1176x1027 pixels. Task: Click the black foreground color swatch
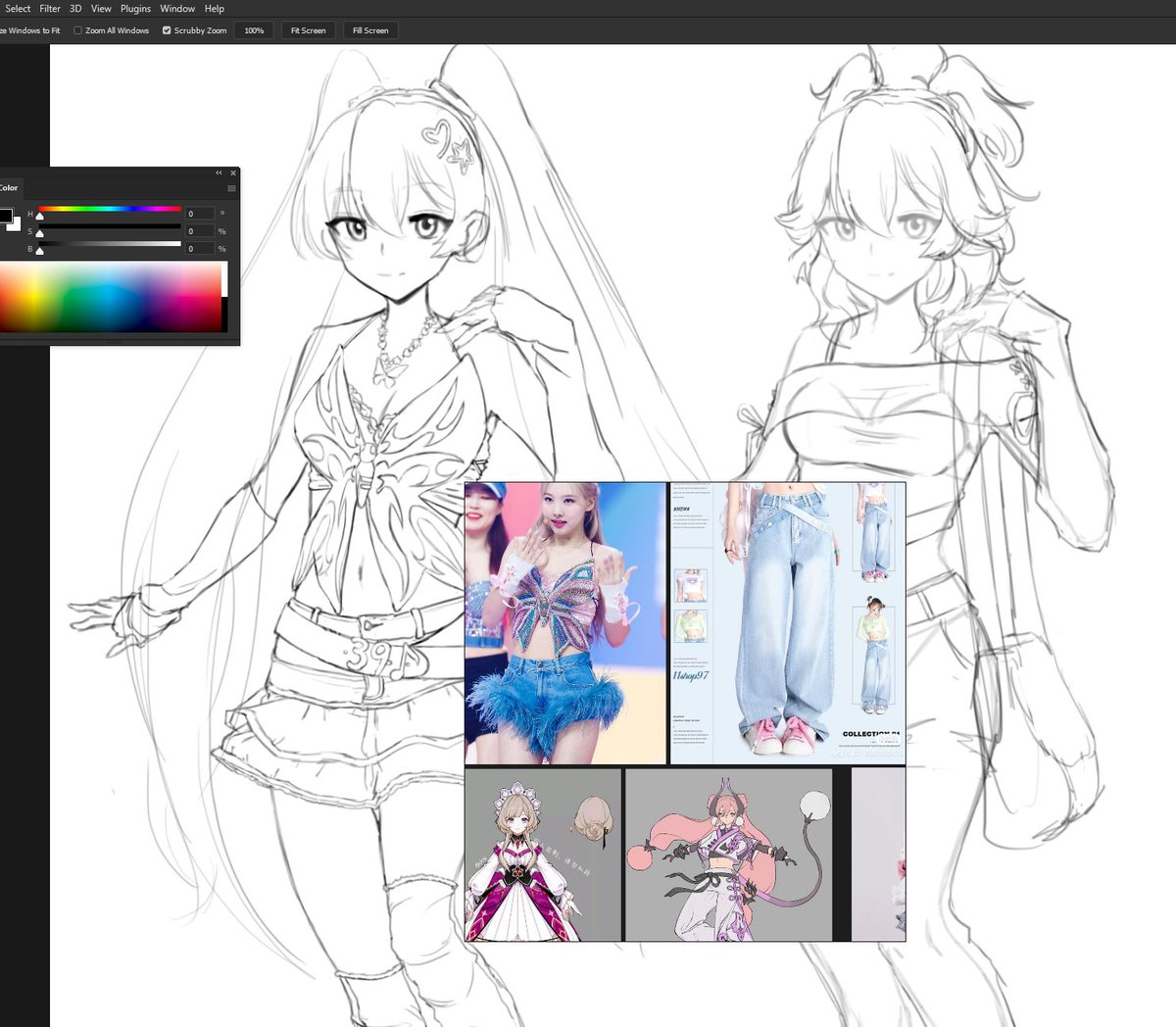click(5, 215)
